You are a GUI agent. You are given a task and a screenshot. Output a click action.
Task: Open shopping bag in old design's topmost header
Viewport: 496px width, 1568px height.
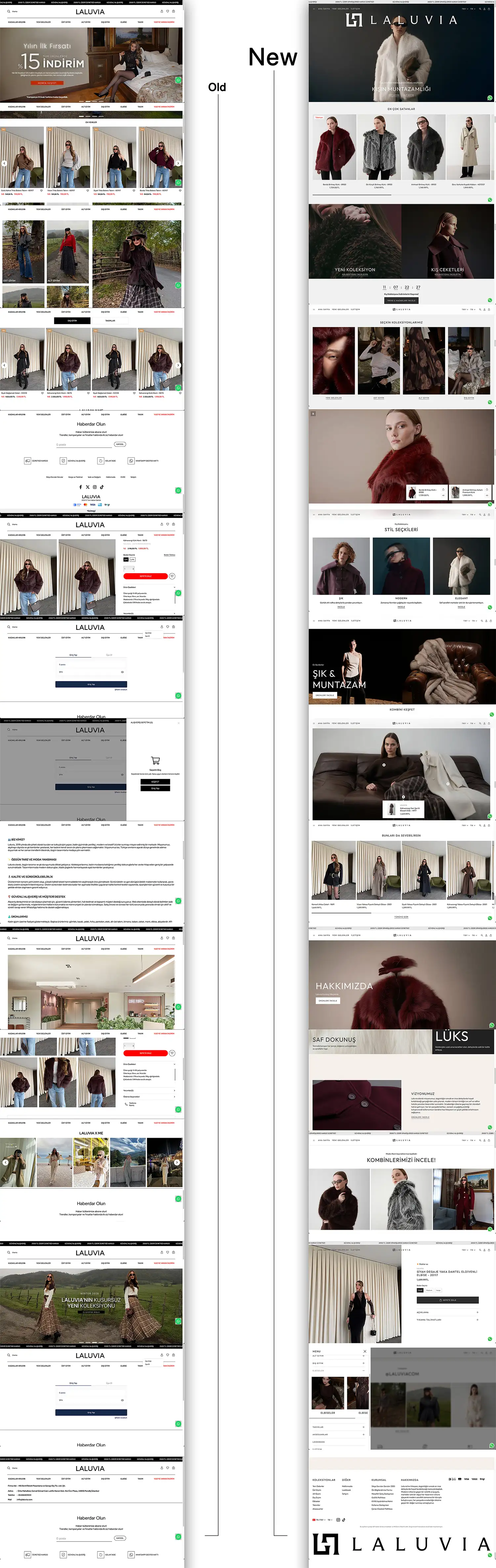(x=174, y=12)
